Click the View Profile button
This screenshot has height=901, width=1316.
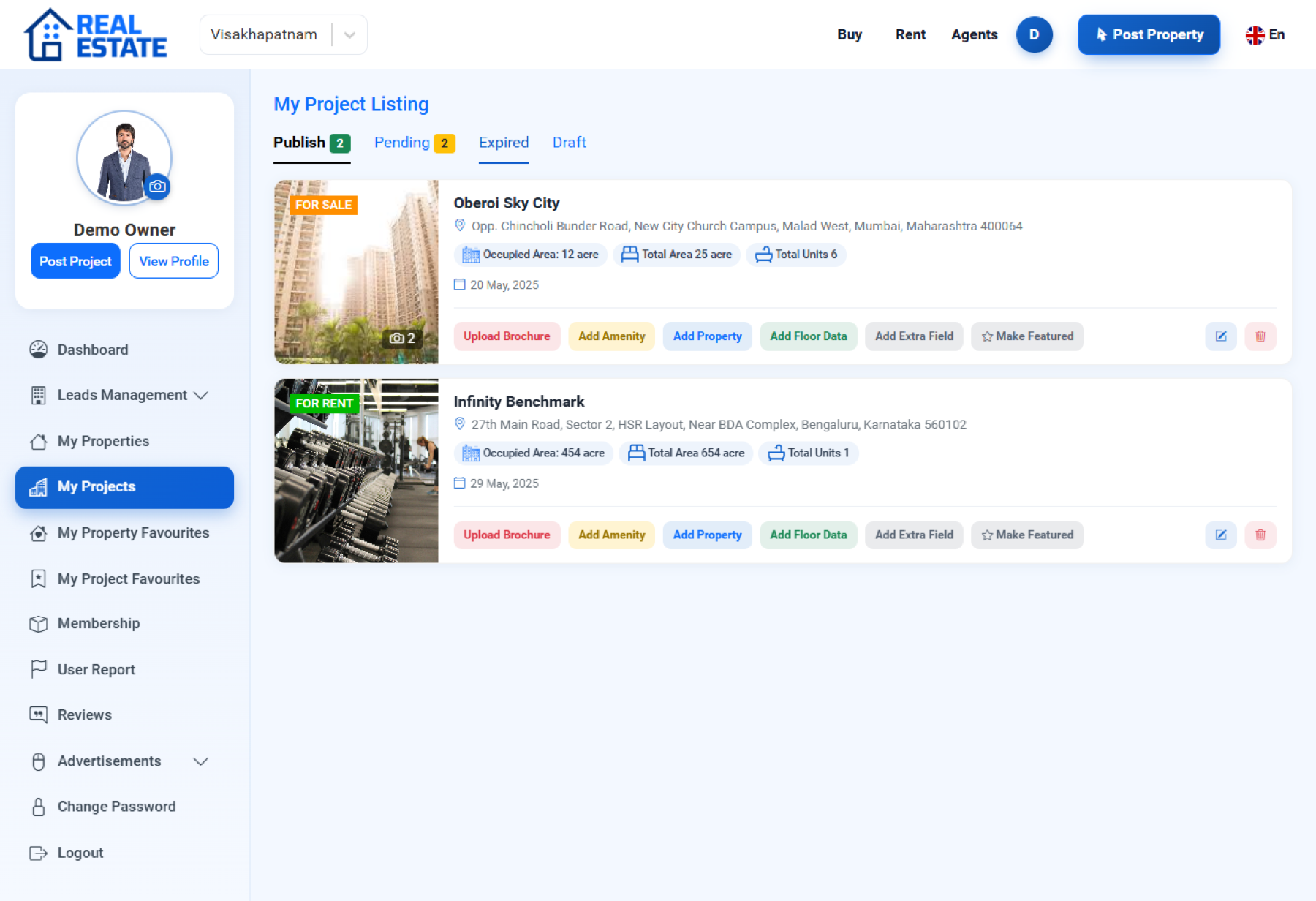173,261
